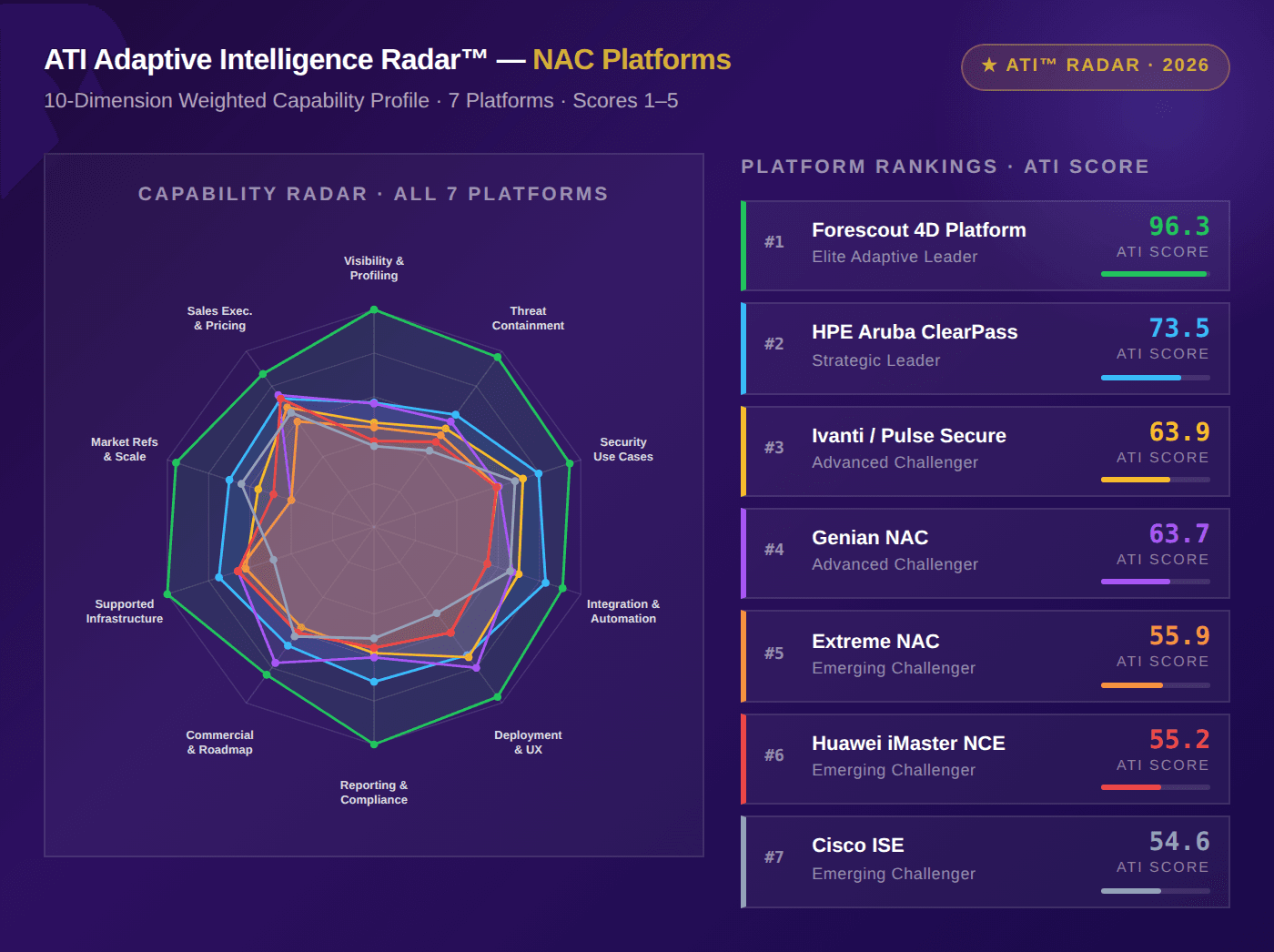The height and width of the screenshot is (952, 1274).
Task: Click the #3 rank number
Action: pos(774,448)
